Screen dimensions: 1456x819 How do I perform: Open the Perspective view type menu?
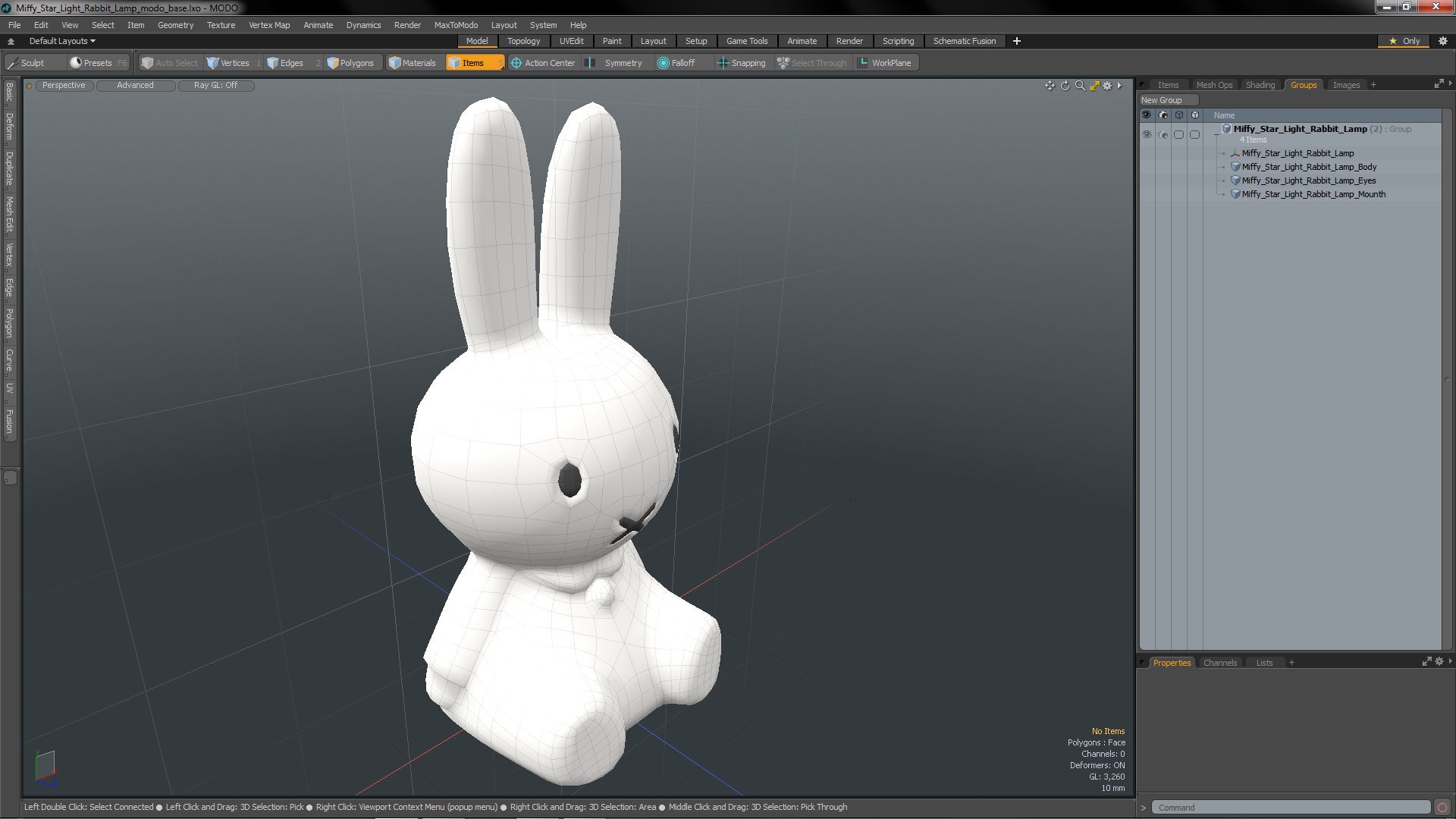point(64,86)
